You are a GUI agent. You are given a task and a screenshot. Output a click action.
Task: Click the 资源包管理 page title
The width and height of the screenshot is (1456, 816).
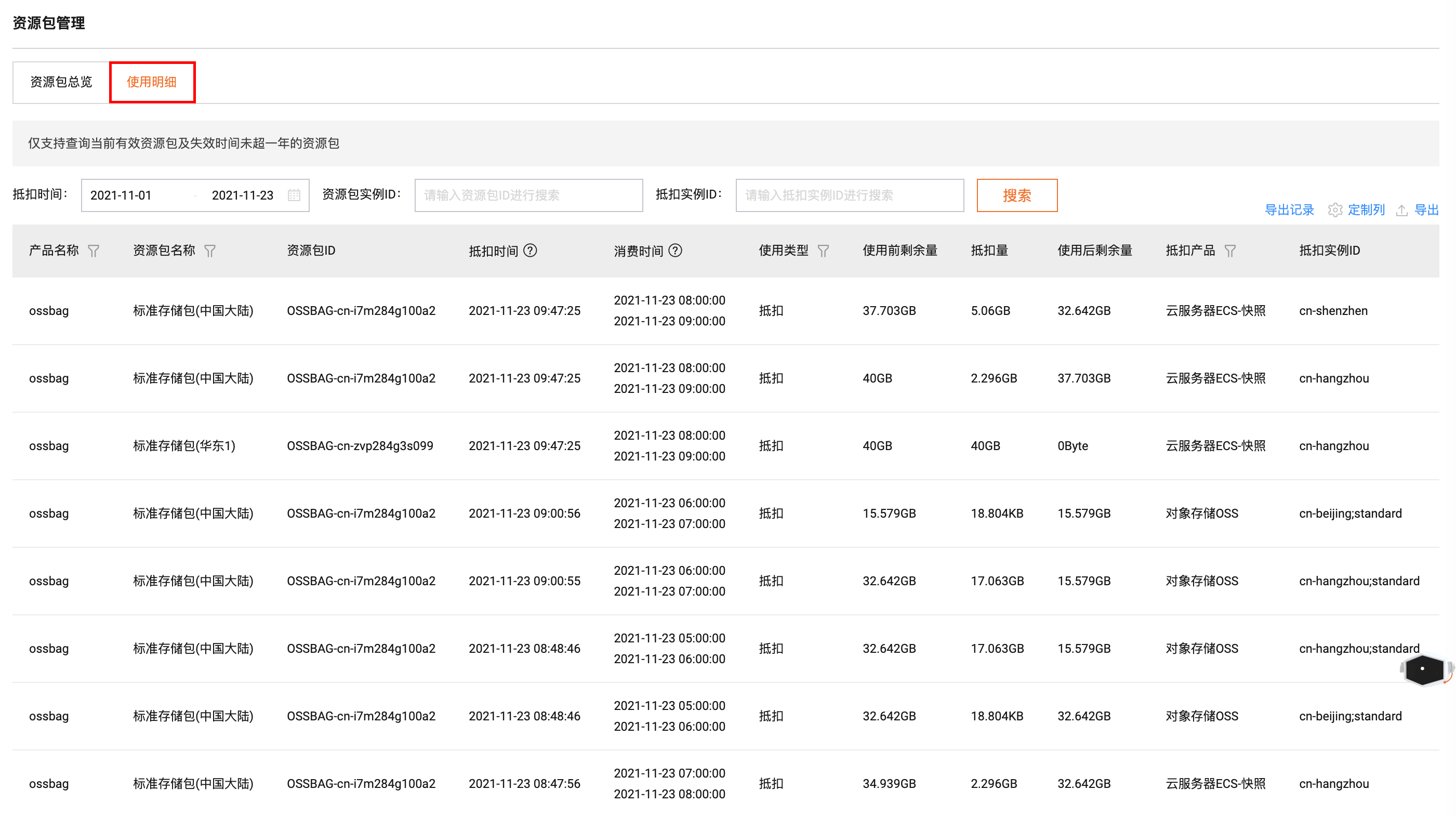tap(49, 23)
